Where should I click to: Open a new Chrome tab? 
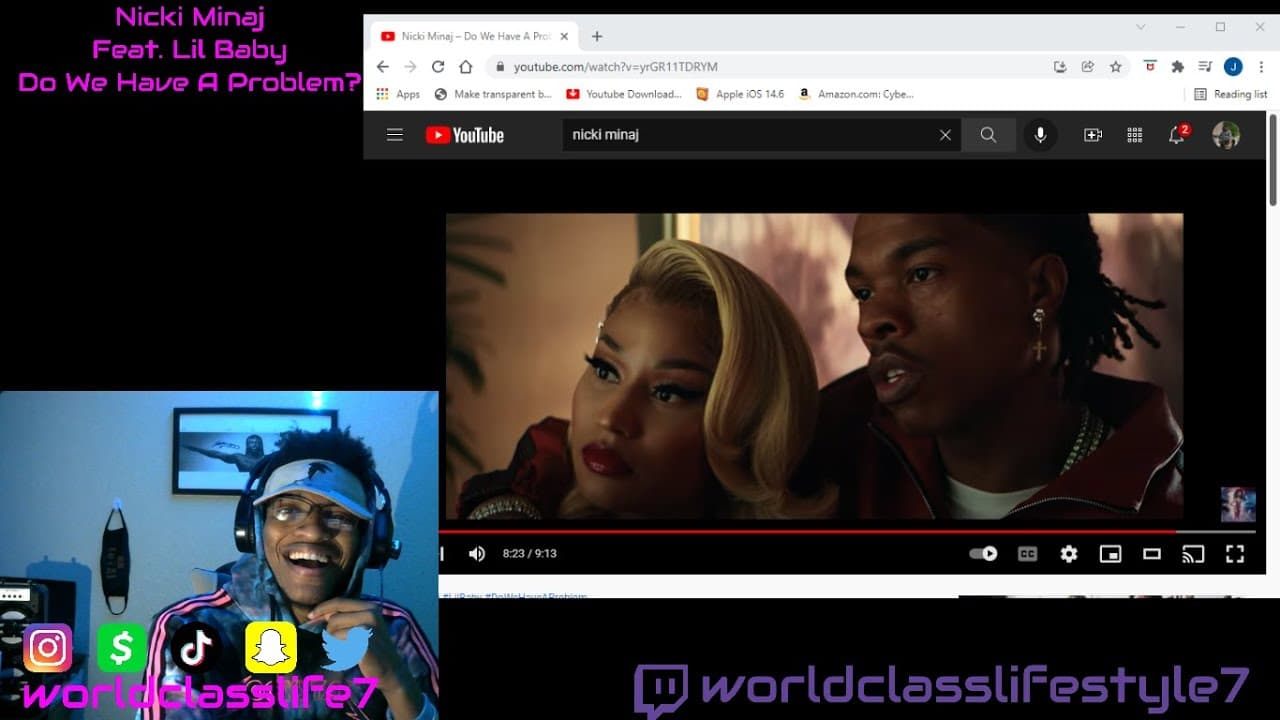point(597,36)
